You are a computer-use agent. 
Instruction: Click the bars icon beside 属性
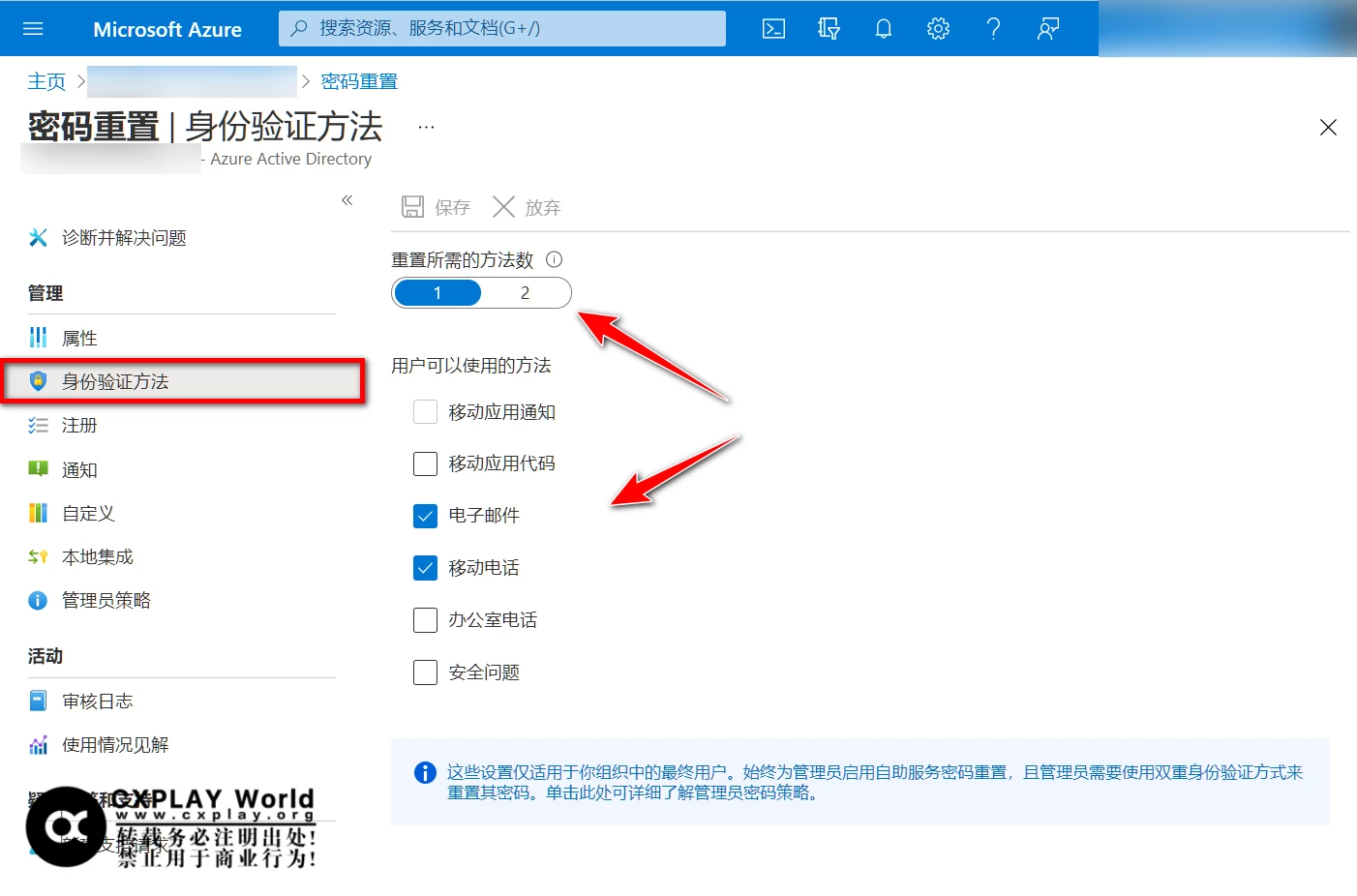[x=38, y=338]
